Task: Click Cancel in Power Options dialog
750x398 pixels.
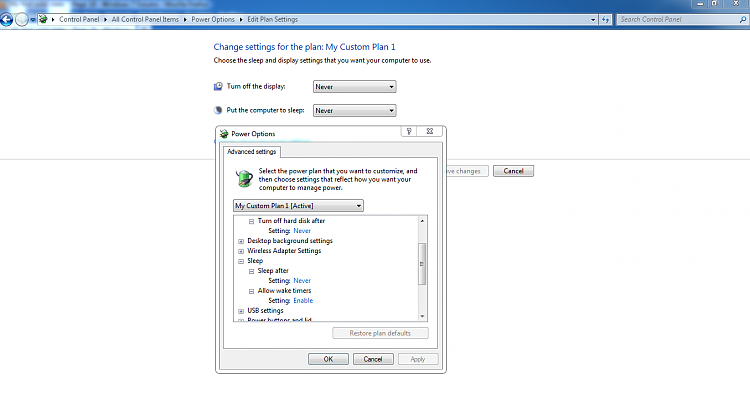Action: pos(373,359)
